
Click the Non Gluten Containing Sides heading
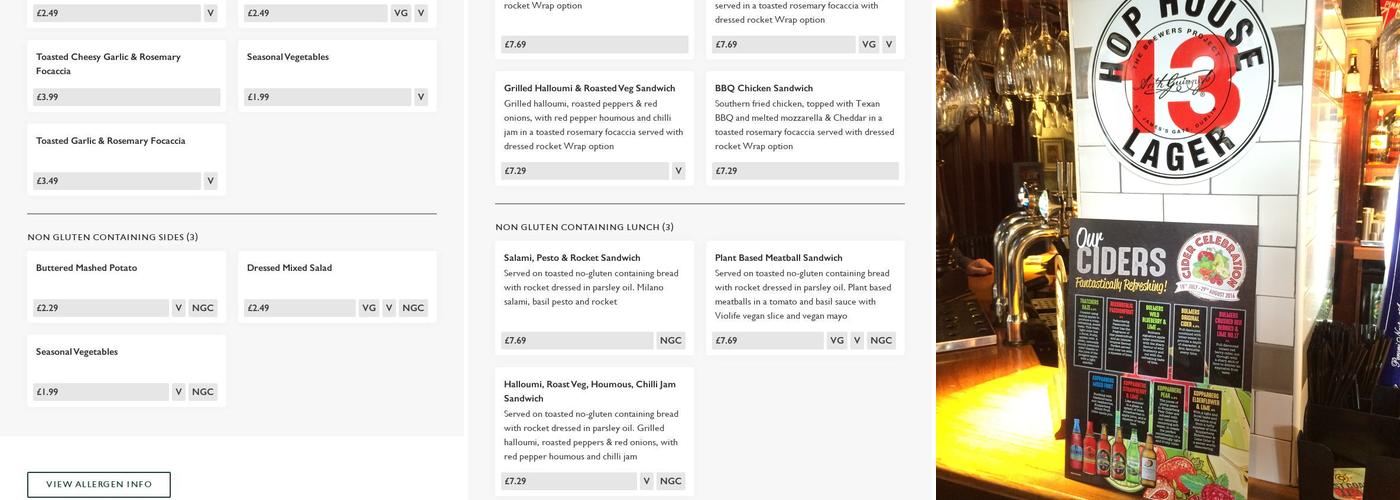point(113,237)
